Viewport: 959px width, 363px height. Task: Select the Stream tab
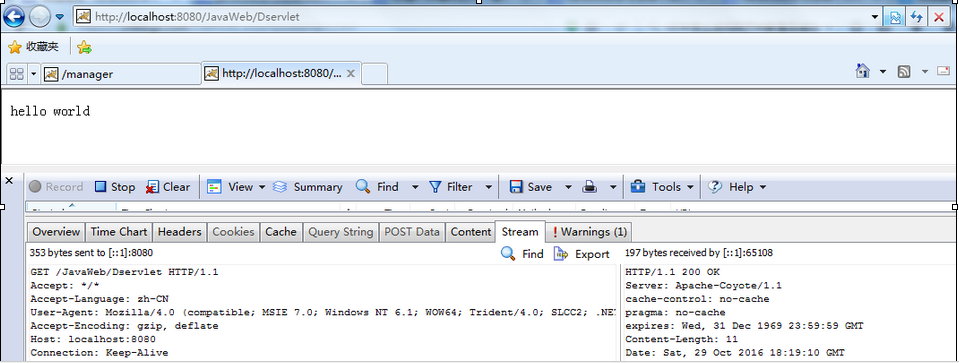pos(520,232)
